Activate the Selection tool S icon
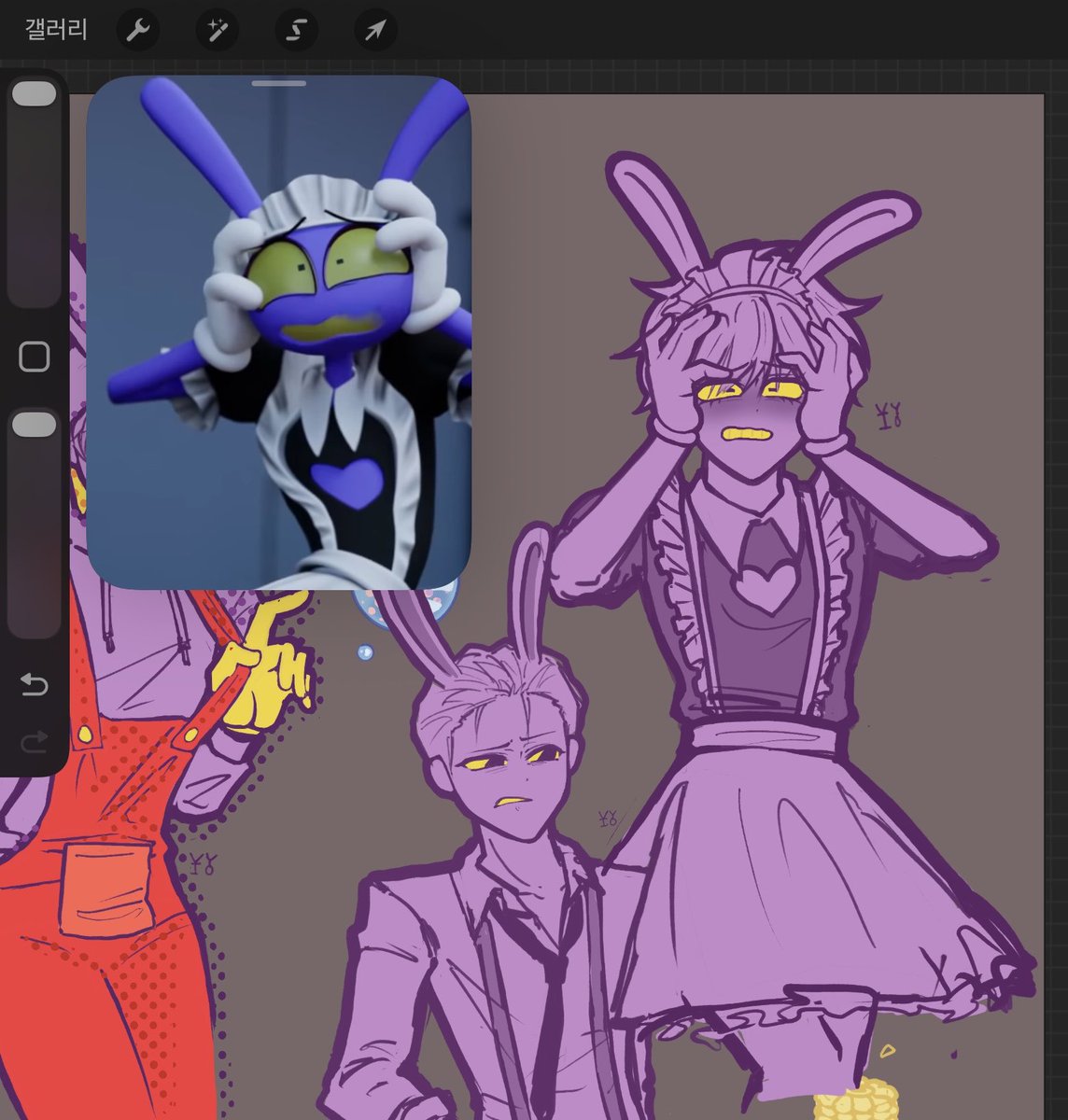 coord(296,31)
